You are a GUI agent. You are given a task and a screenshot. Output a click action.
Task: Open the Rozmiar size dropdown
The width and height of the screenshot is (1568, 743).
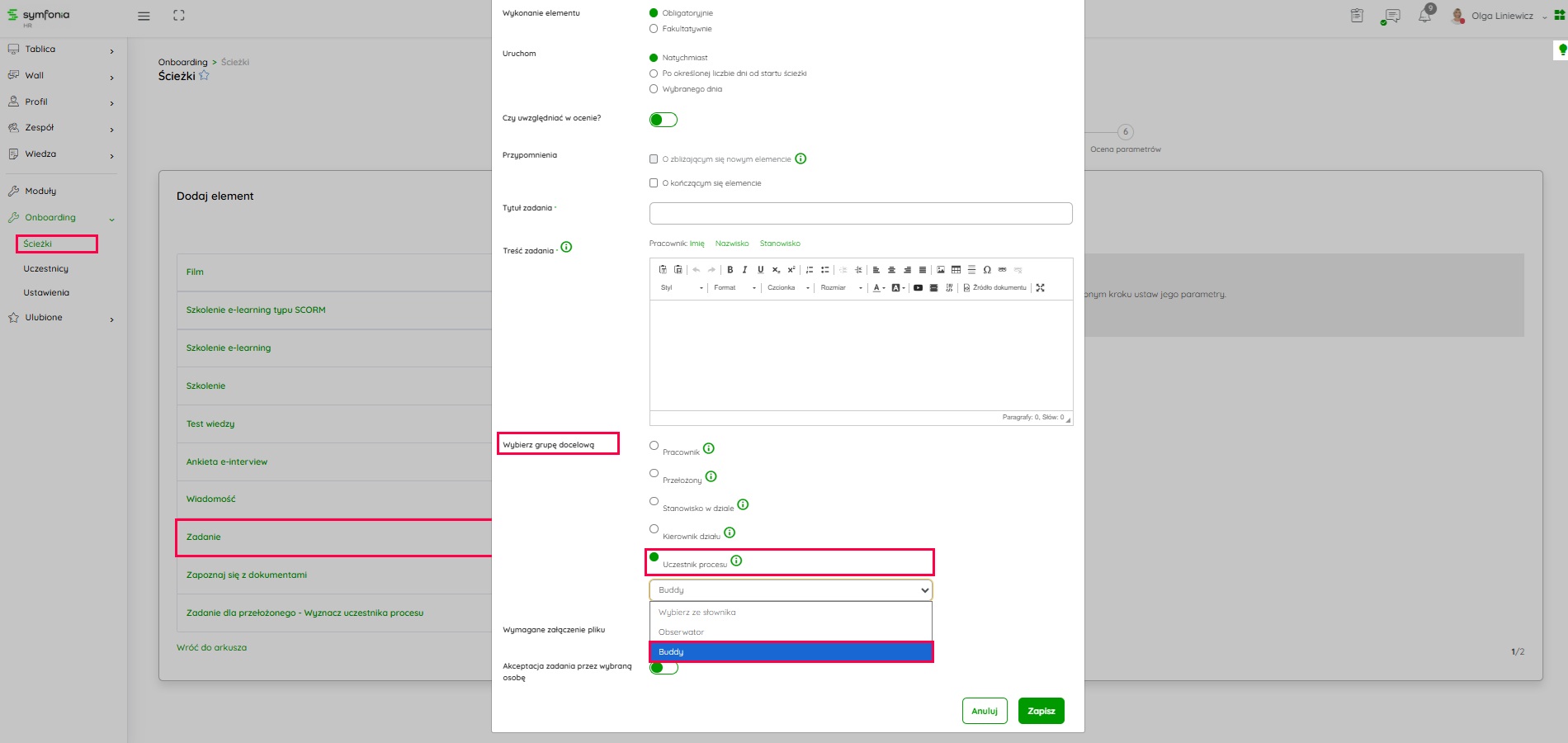841,288
